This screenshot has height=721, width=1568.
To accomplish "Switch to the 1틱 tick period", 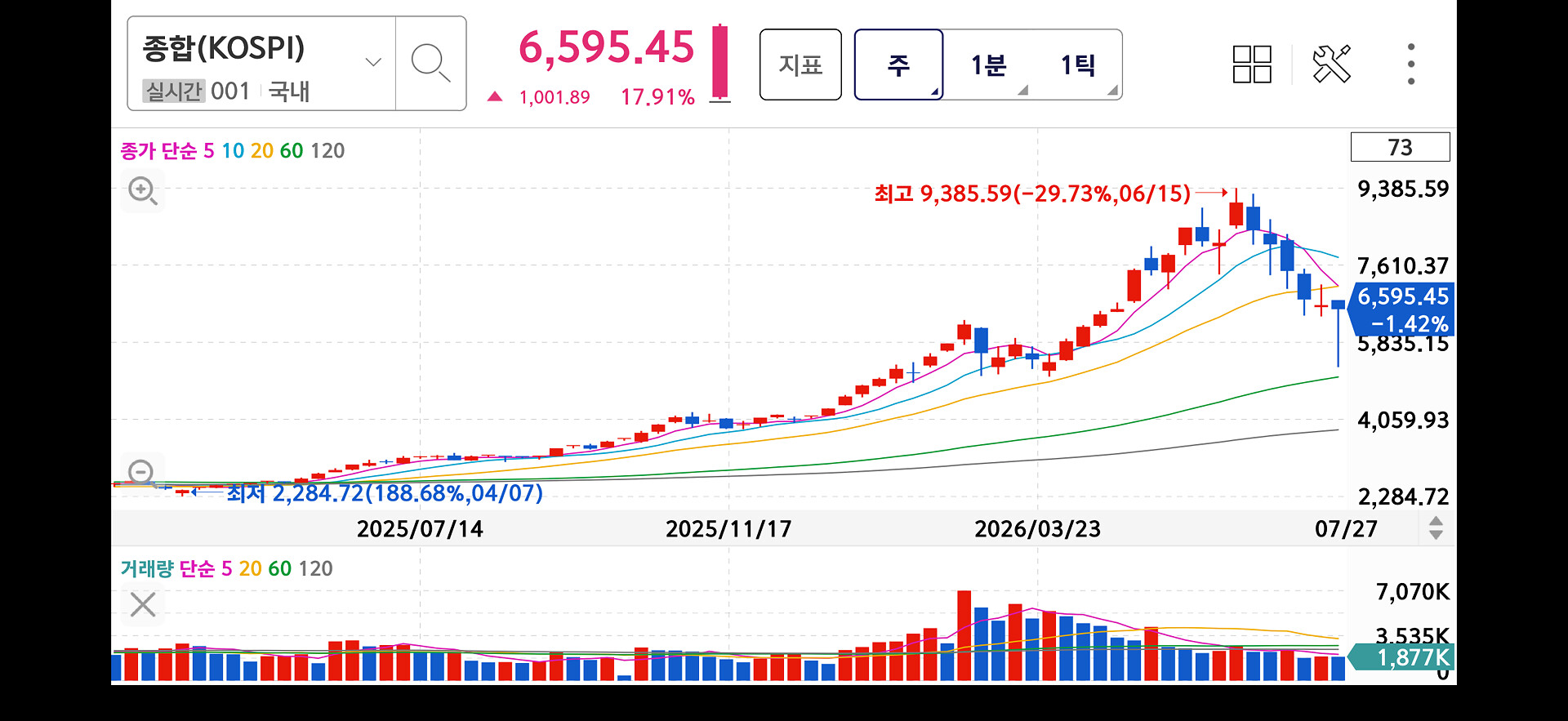I will (1078, 65).
